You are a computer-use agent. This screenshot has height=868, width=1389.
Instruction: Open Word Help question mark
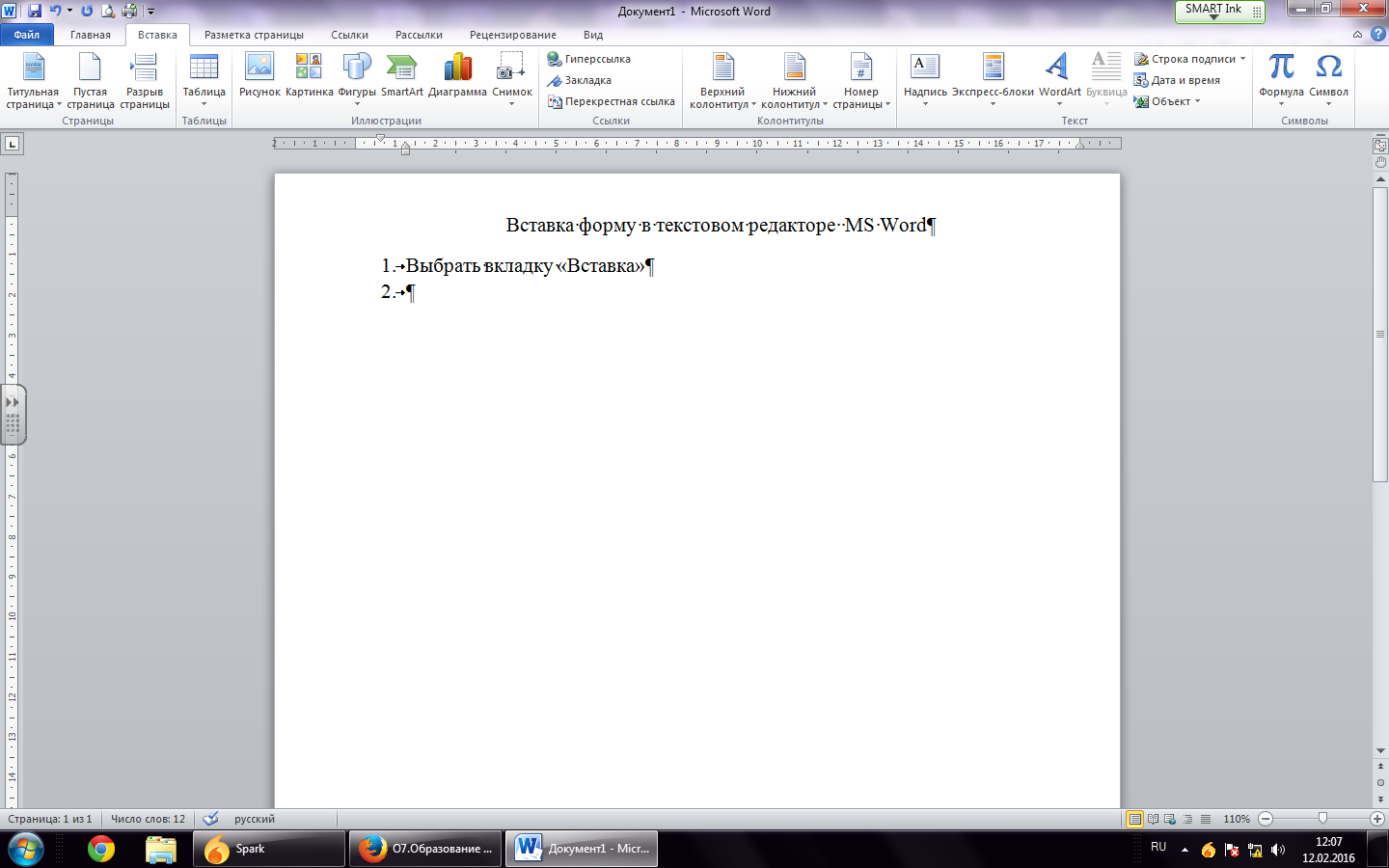(x=1378, y=34)
